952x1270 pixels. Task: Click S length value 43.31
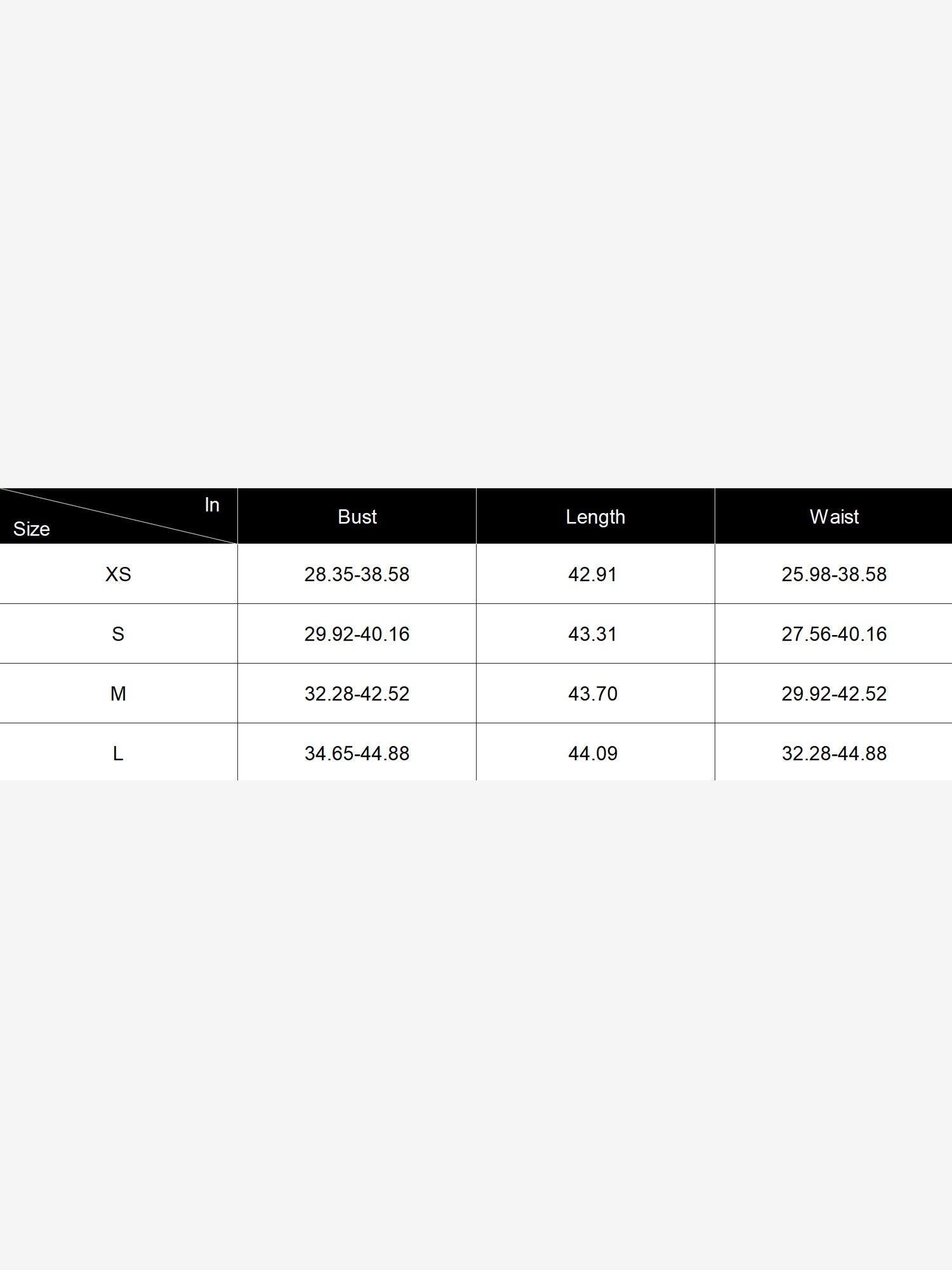tap(593, 634)
